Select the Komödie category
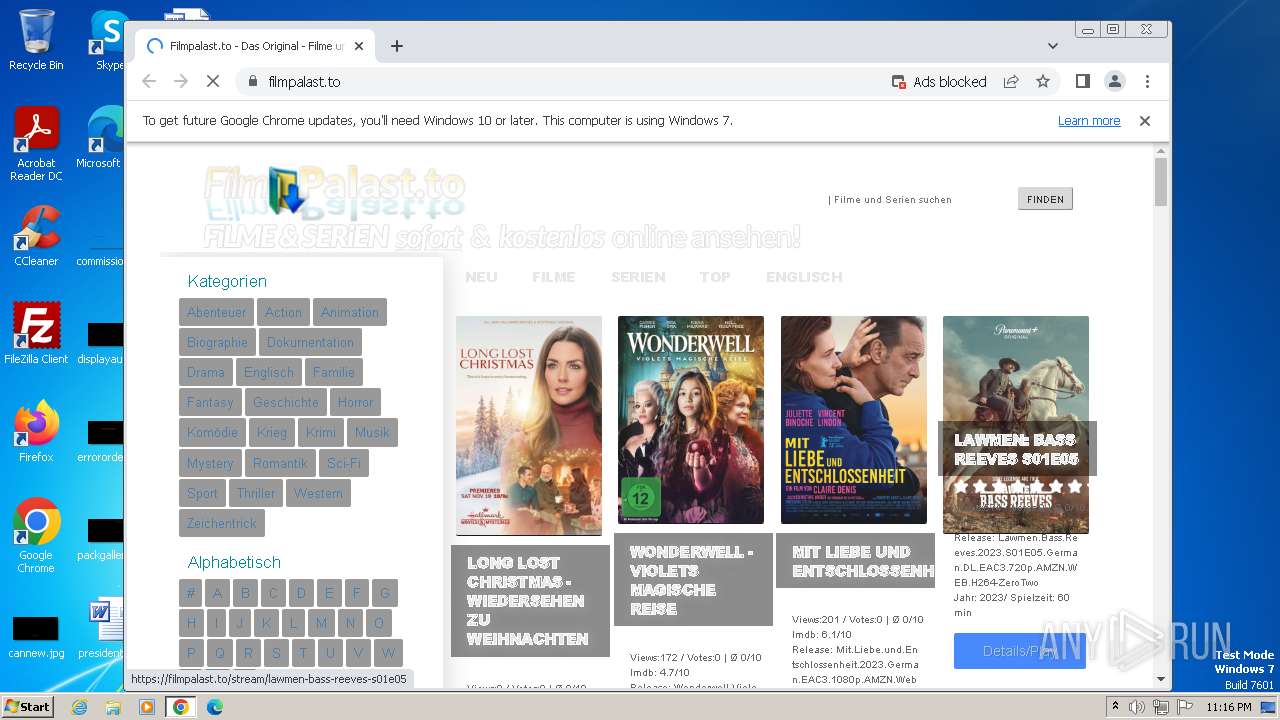The width and height of the screenshot is (1280, 720). (212, 432)
